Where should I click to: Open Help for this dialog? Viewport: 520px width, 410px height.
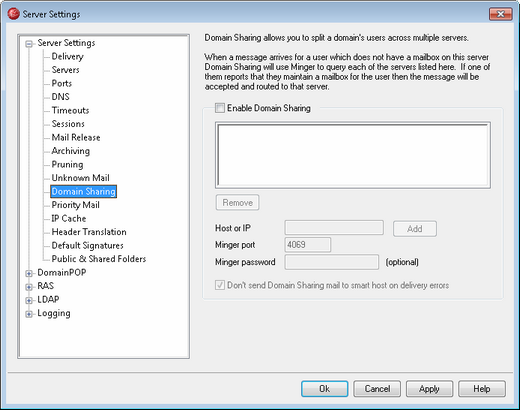(x=482, y=389)
